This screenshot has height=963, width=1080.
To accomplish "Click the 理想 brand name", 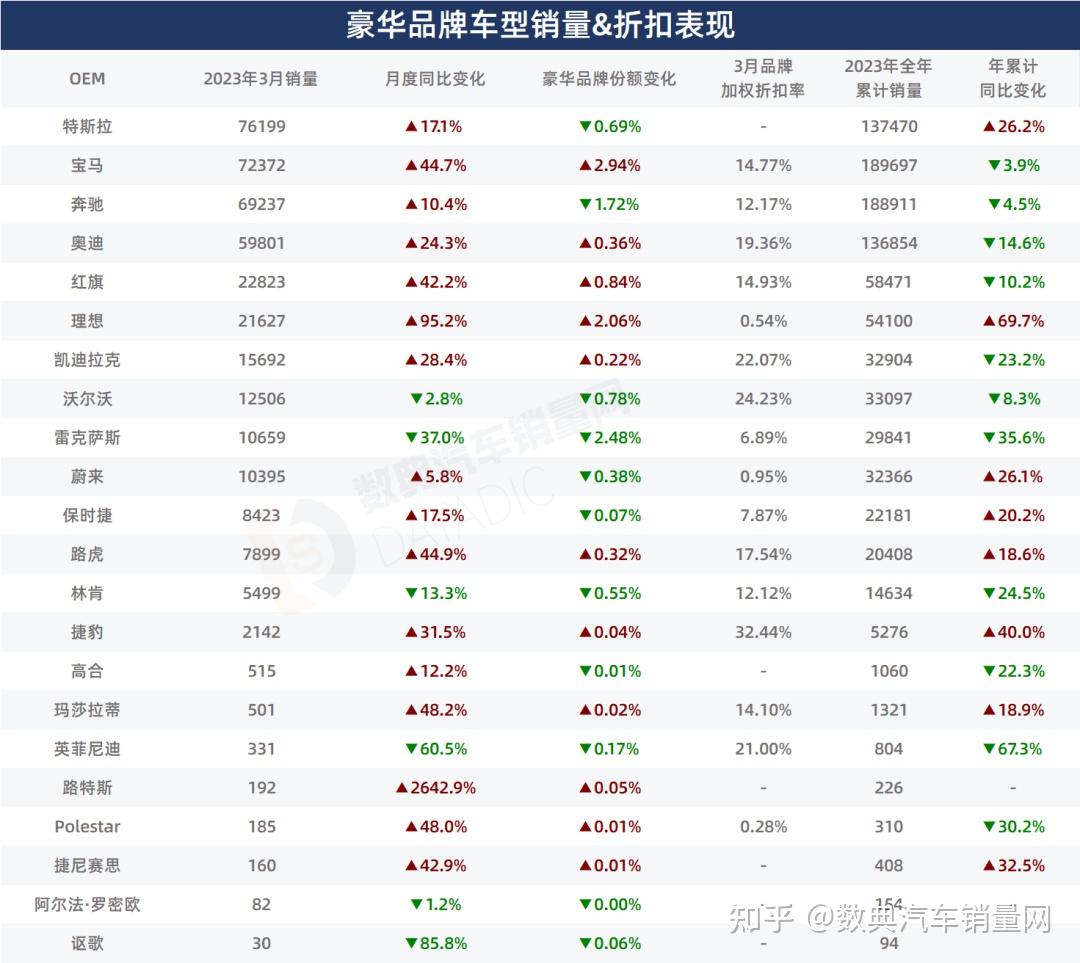I will (87, 321).
